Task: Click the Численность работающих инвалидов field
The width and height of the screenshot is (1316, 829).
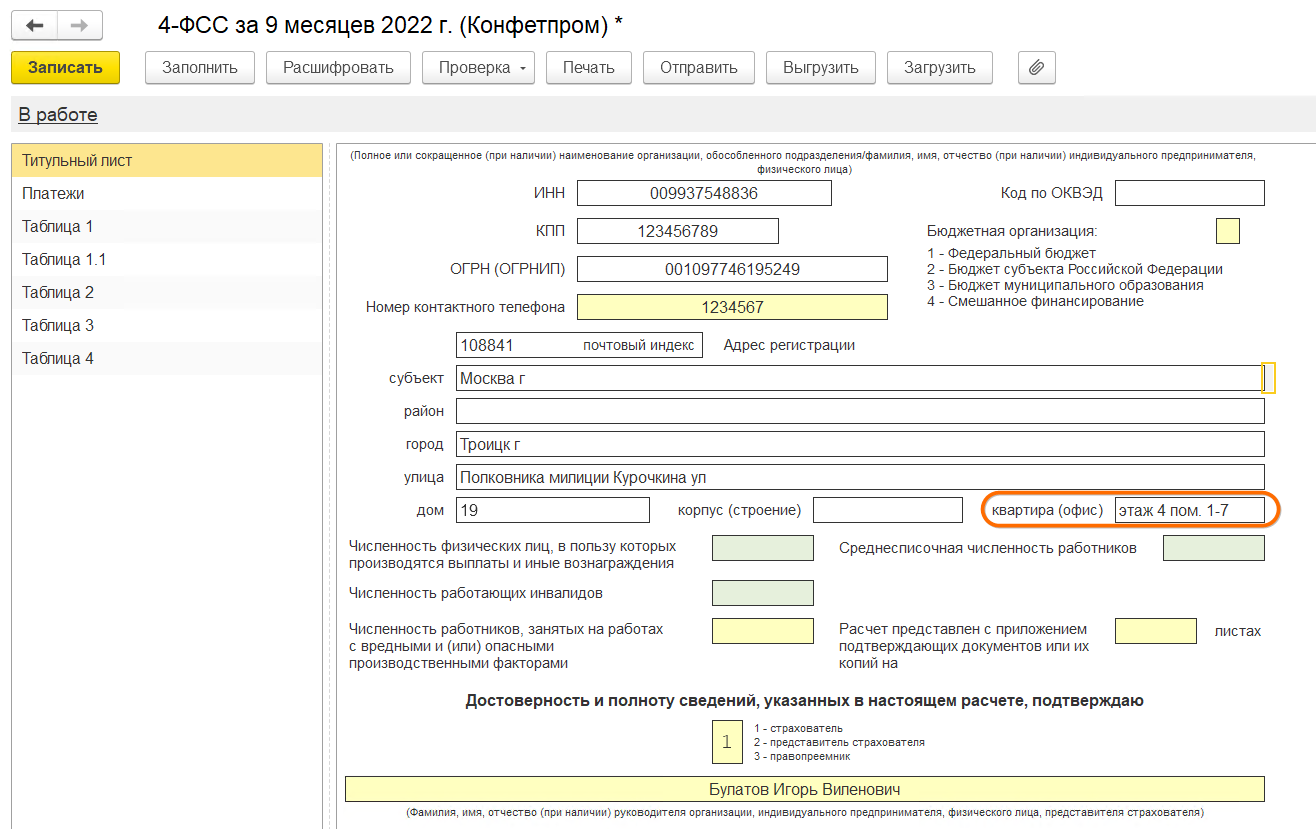Action: pos(763,593)
